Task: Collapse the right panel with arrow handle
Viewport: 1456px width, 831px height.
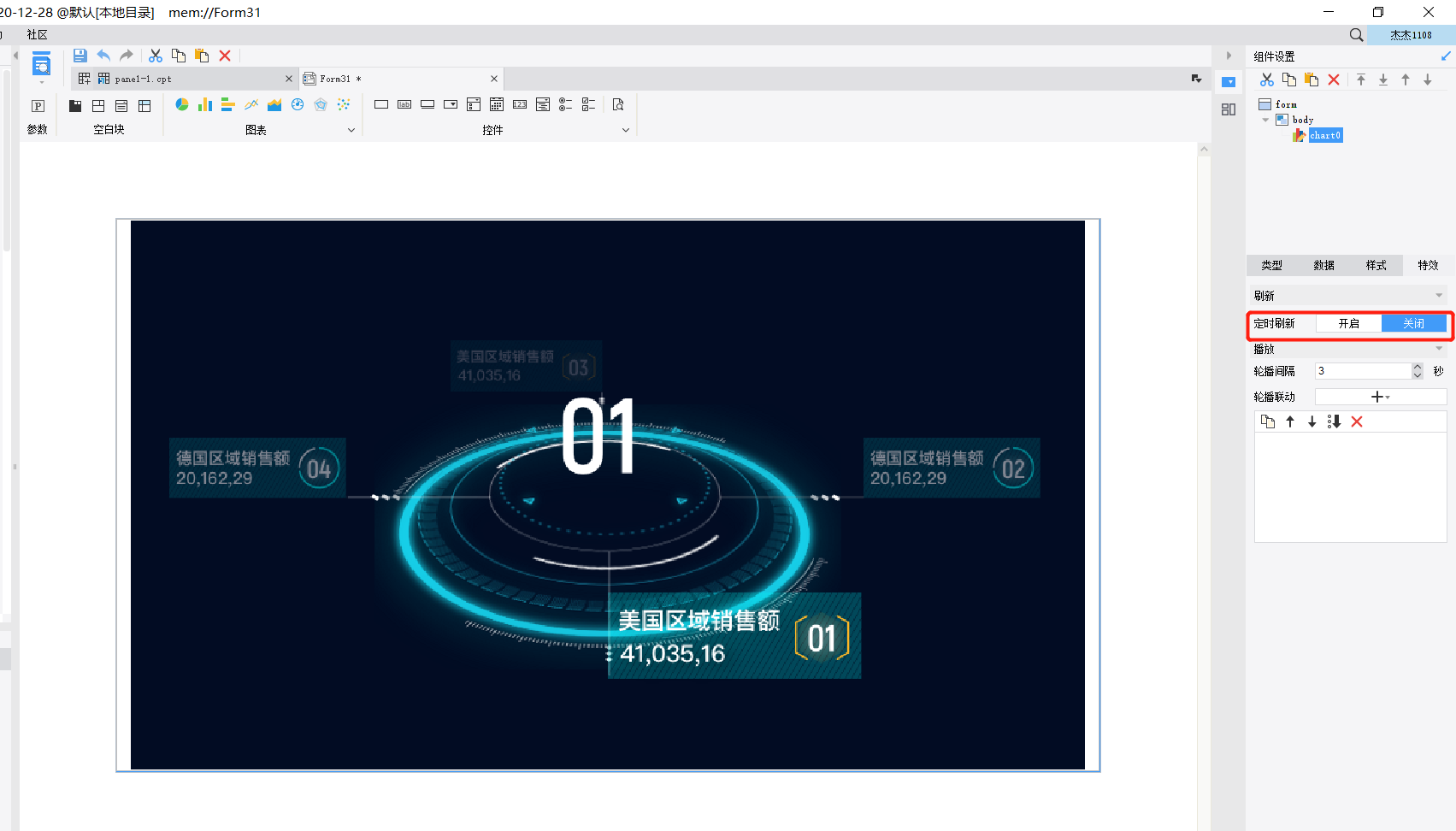Action: pyautogui.click(x=1229, y=56)
